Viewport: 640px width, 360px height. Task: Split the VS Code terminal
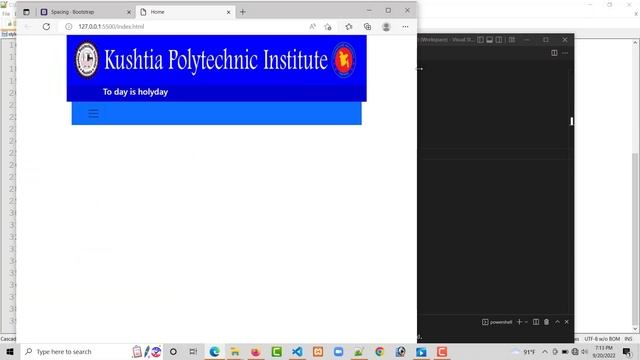[x=536, y=322]
